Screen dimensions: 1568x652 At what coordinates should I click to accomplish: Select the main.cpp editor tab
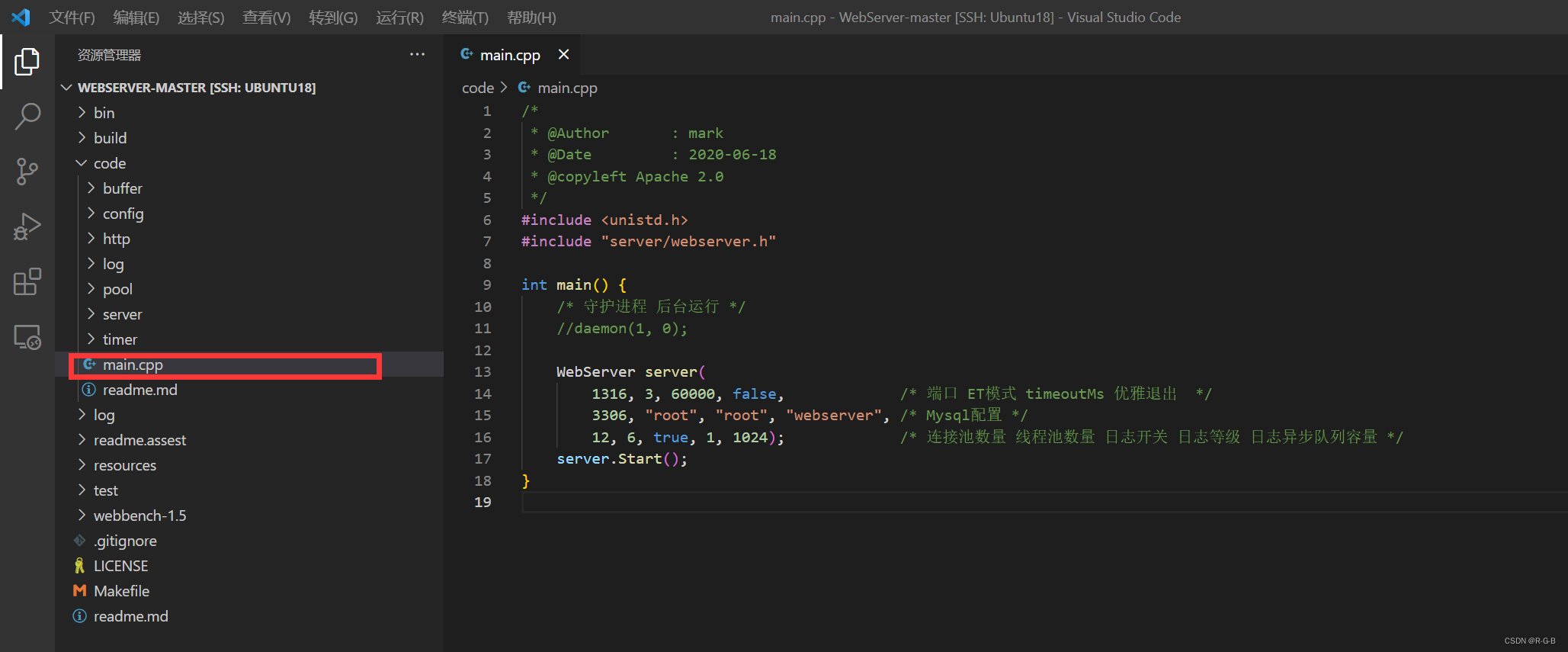(510, 54)
